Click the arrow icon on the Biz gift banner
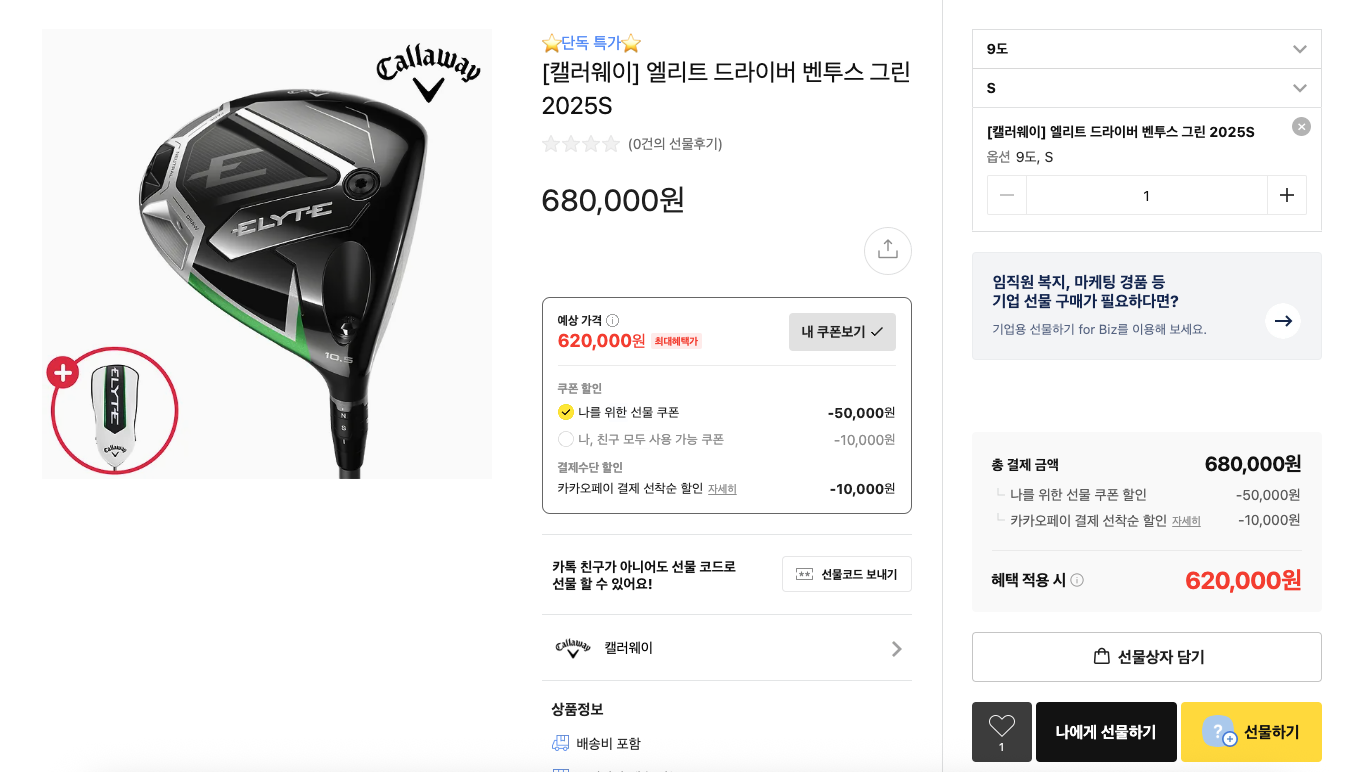This screenshot has width=1346, height=772. point(1282,321)
